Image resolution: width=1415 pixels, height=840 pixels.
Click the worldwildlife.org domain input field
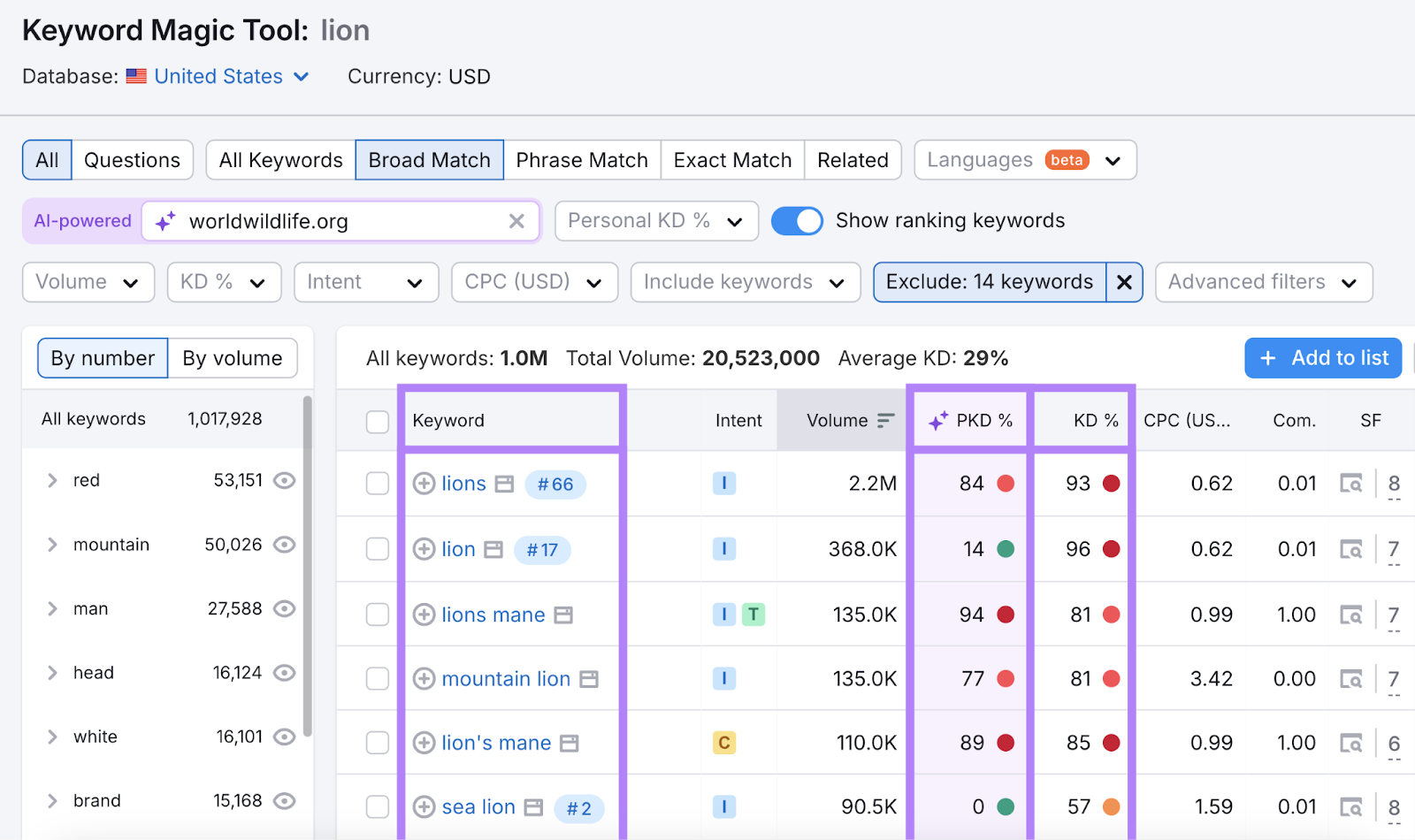(340, 221)
